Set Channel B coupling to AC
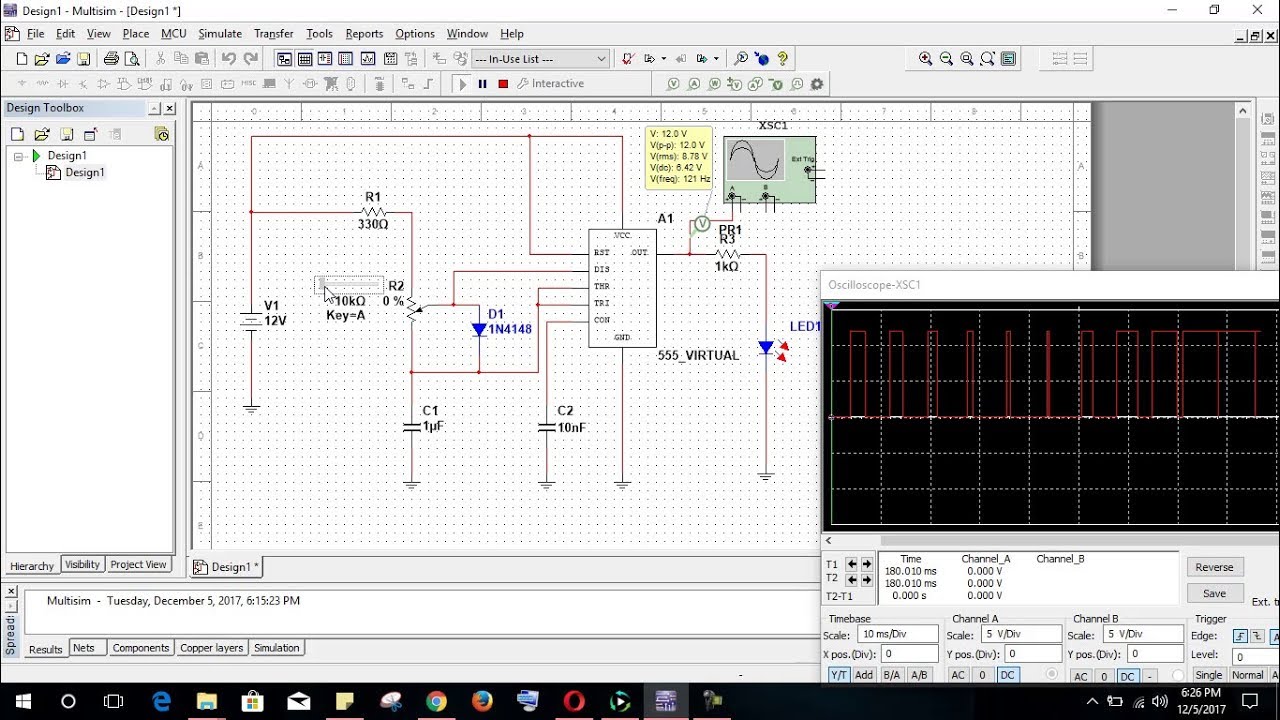The height and width of the screenshot is (720, 1280). [1080, 676]
